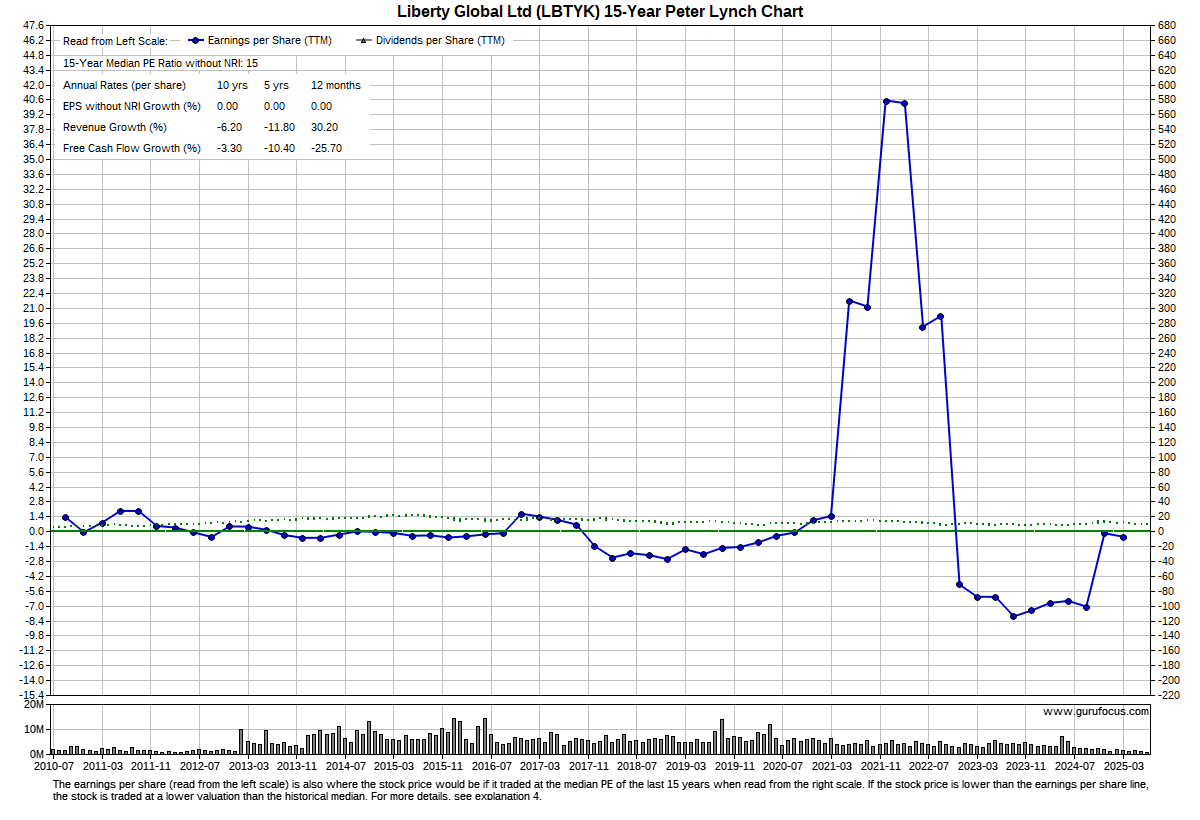The height and width of the screenshot is (820, 1200).
Task: Click the x-axis date label 2024-07
Action: tap(1074, 766)
